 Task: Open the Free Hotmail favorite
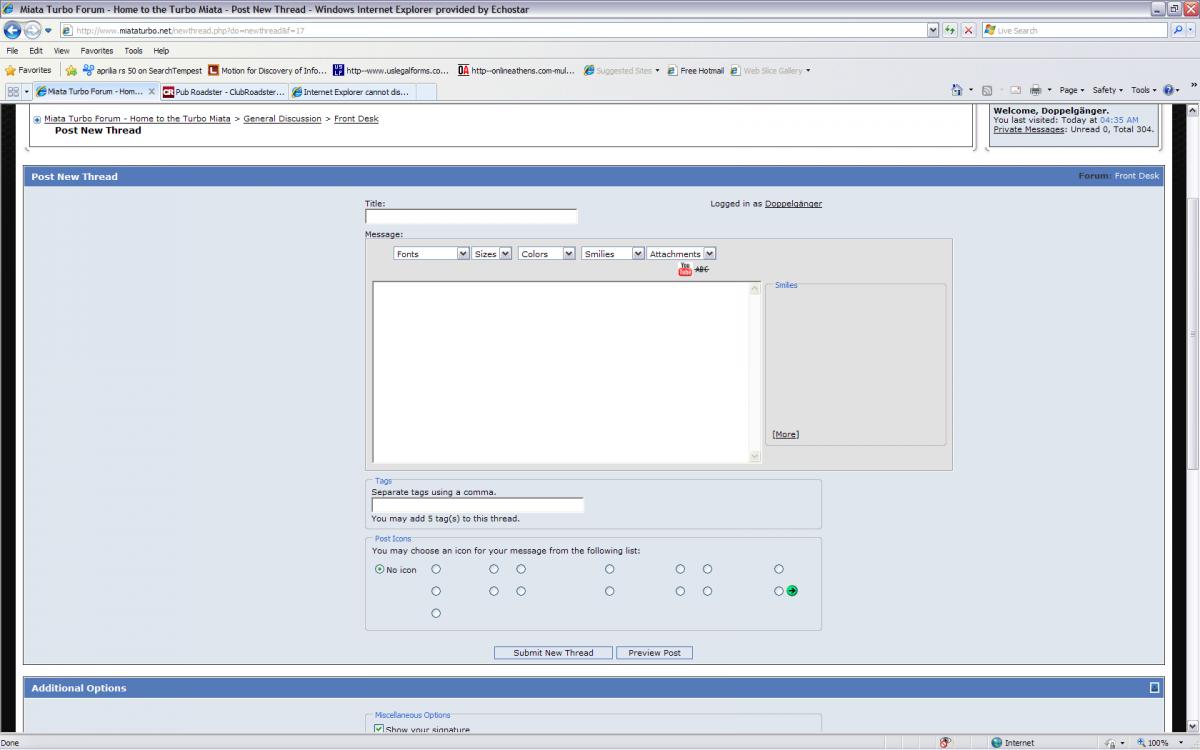(695, 70)
